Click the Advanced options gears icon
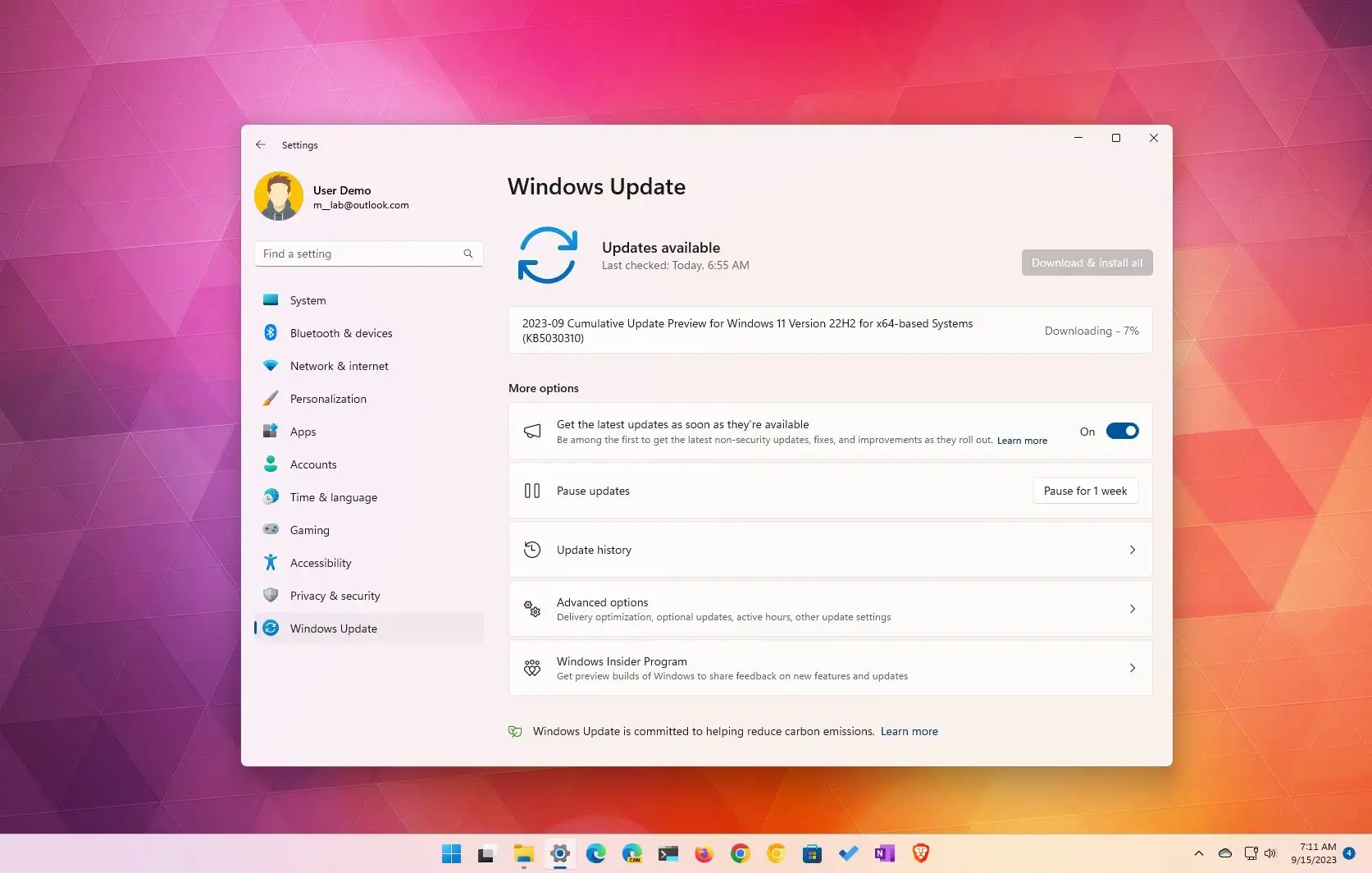The width and height of the screenshot is (1372, 873). (x=532, y=609)
